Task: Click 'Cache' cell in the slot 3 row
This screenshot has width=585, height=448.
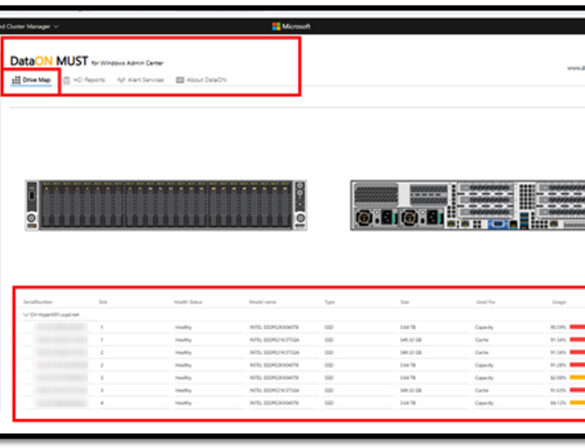Action: click(x=482, y=390)
